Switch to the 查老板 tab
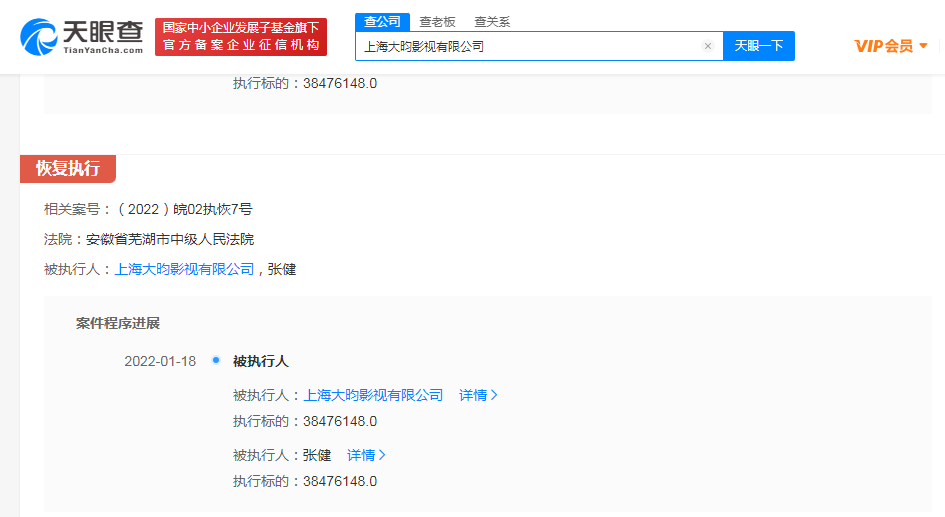 coord(438,22)
